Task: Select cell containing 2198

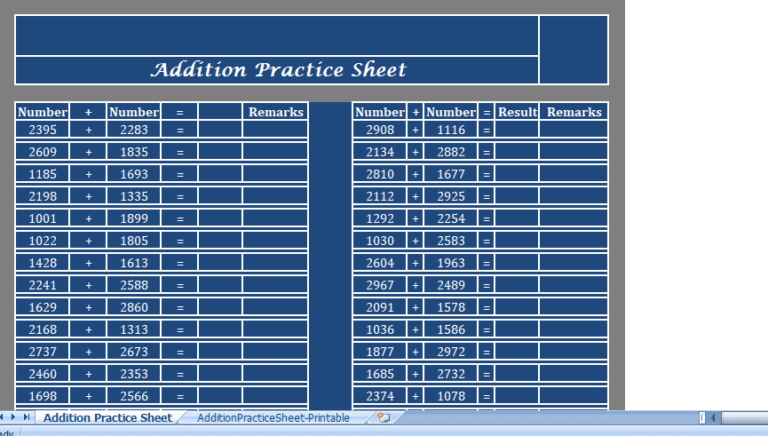Action: [x=43, y=196]
